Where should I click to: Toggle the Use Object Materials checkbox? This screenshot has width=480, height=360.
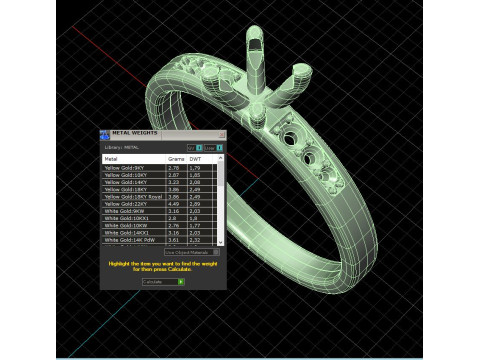192,252
